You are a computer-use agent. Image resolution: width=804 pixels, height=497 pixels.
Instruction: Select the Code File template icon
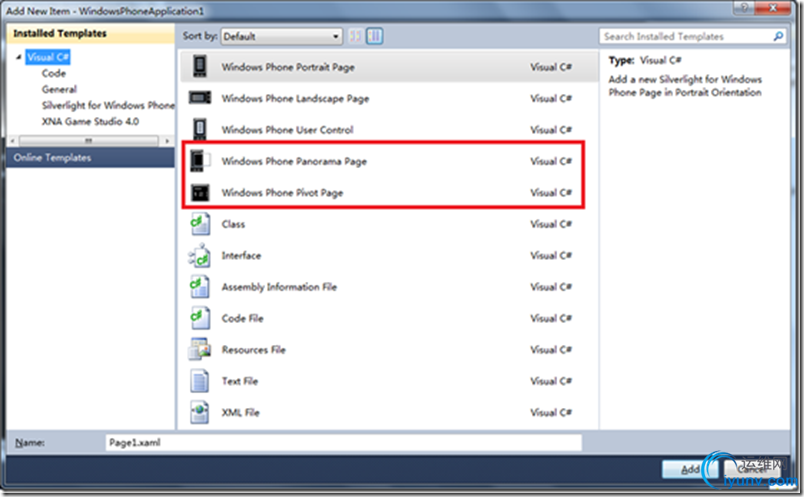tap(199, 318)
